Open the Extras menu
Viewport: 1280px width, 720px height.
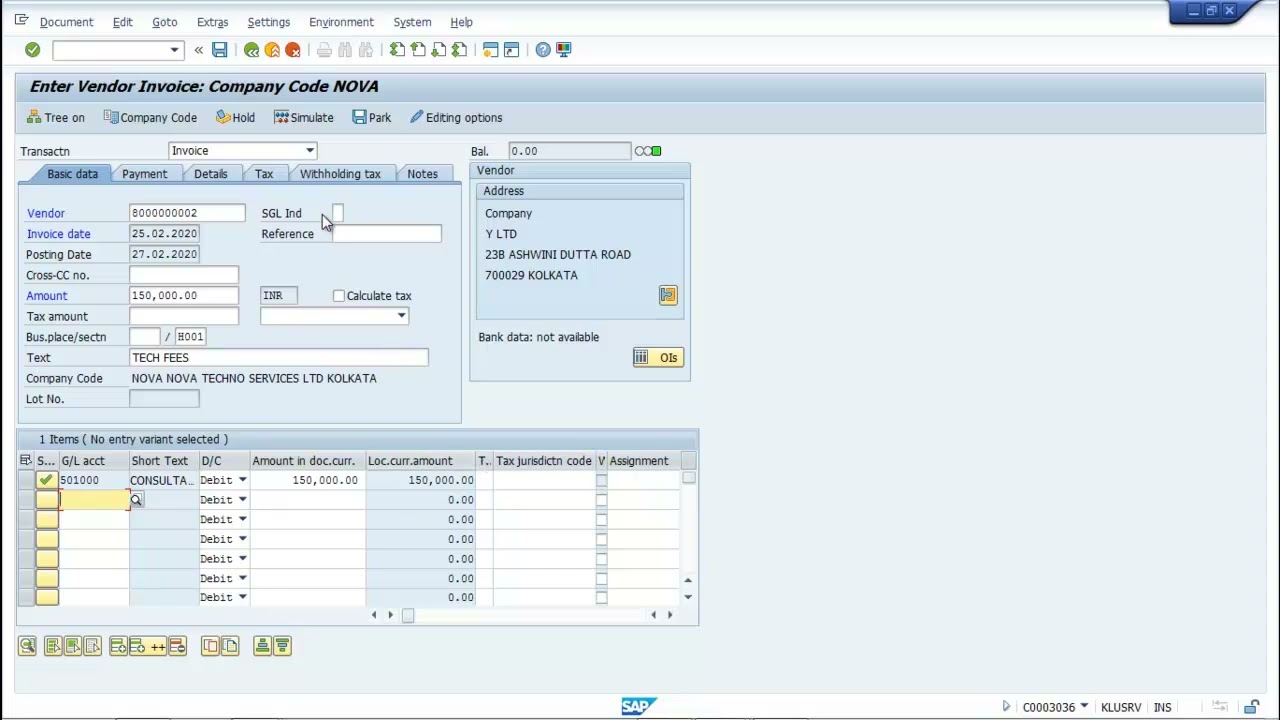pyautogui.click(x=212, y=22)
